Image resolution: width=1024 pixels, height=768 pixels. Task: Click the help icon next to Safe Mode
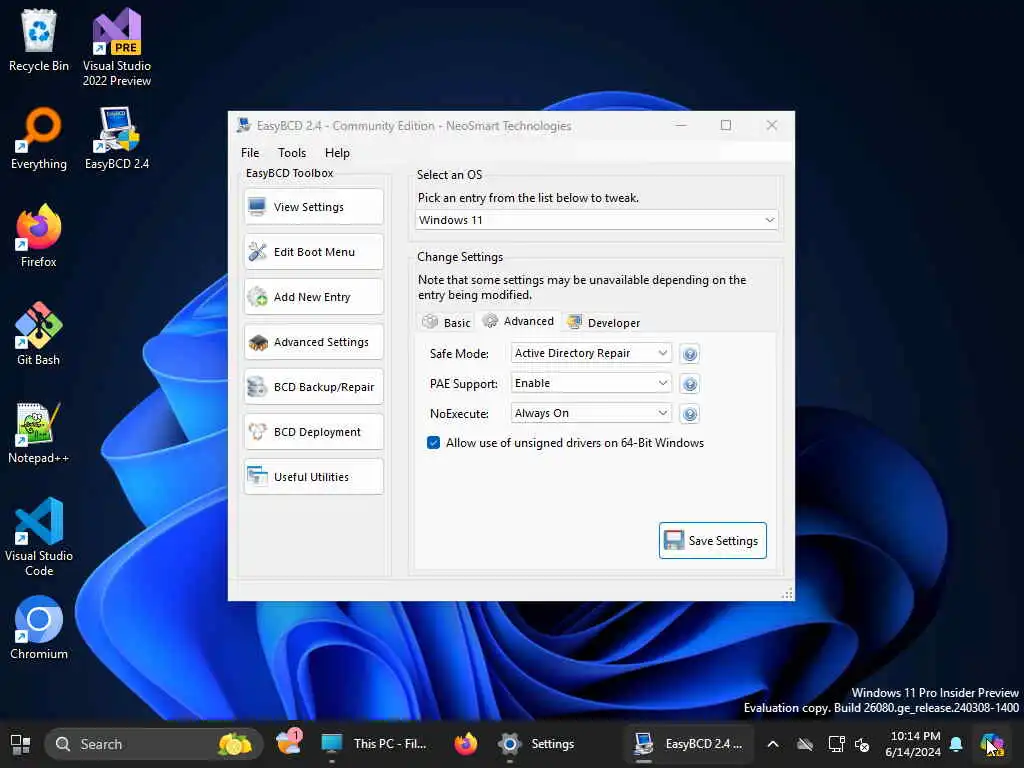690,354
